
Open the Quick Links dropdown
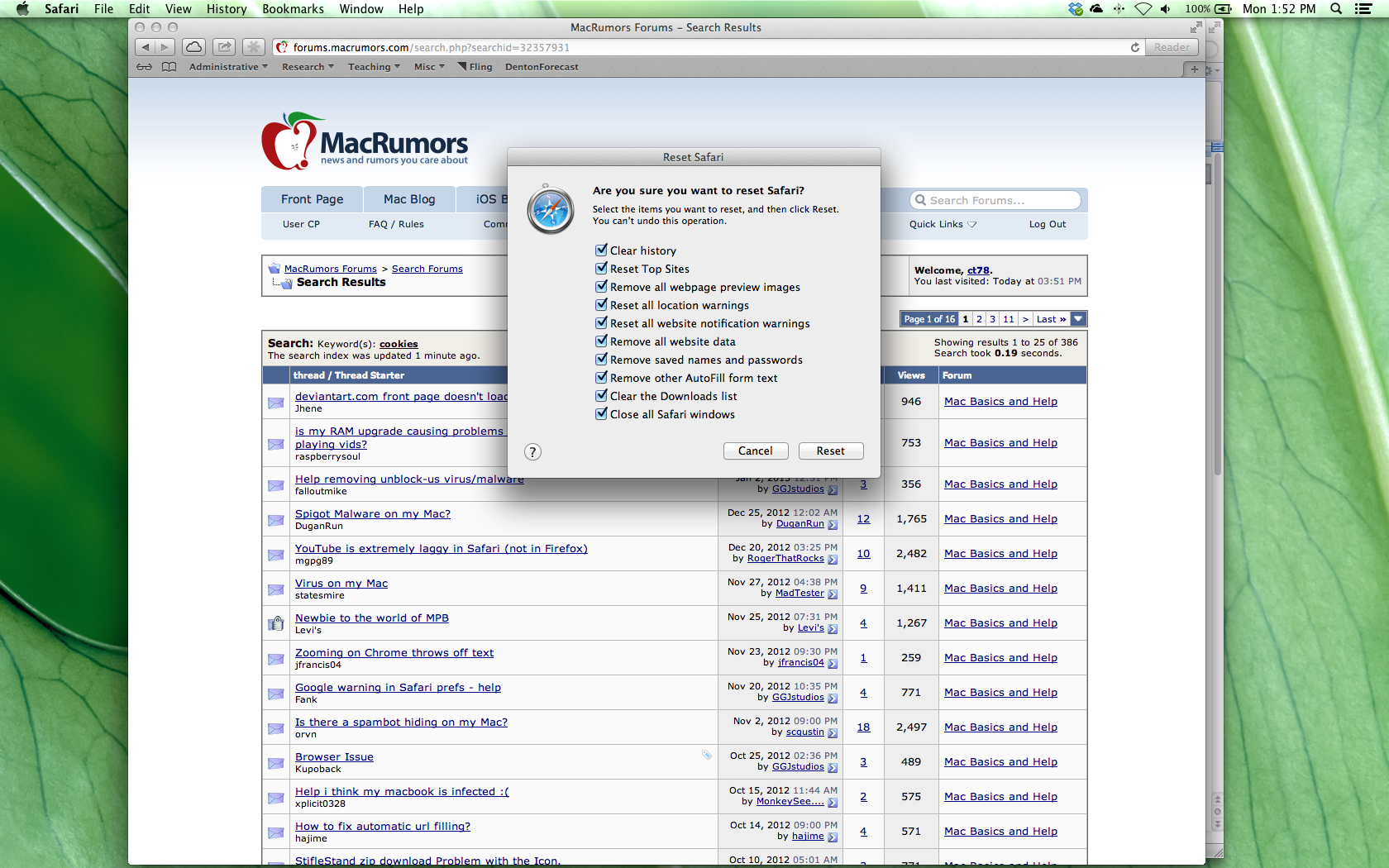(x=943, y=224)
